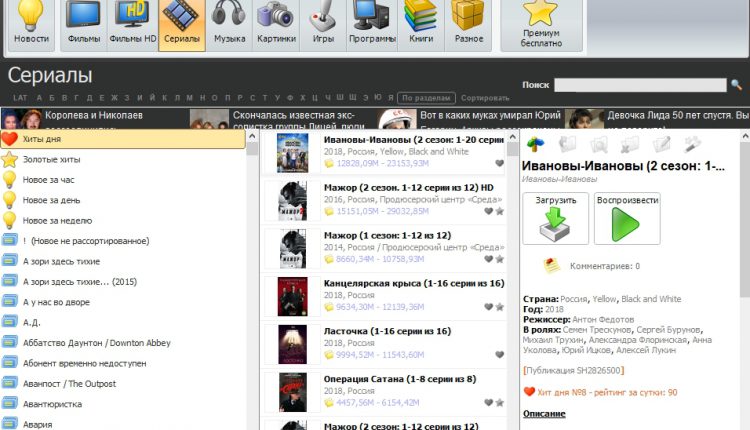Image resolution: width=750 pixels, height=430 pixels.
Task: Filter serials by letter А
Action: point(39,98)
